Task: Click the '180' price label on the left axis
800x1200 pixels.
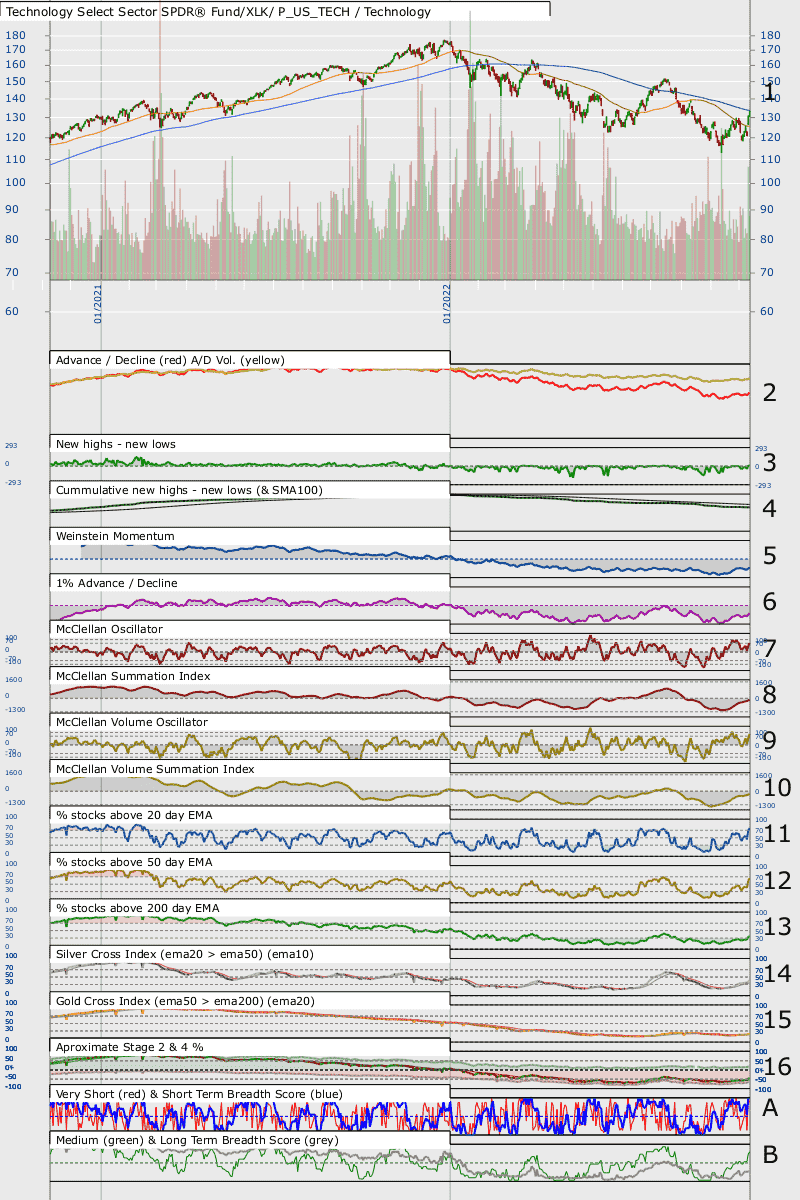Action: 15,35
